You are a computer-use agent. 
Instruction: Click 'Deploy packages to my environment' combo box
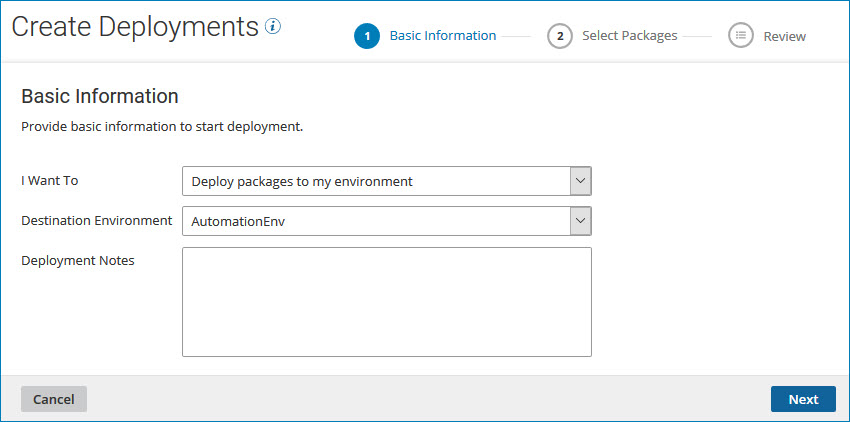pos(387,181)
